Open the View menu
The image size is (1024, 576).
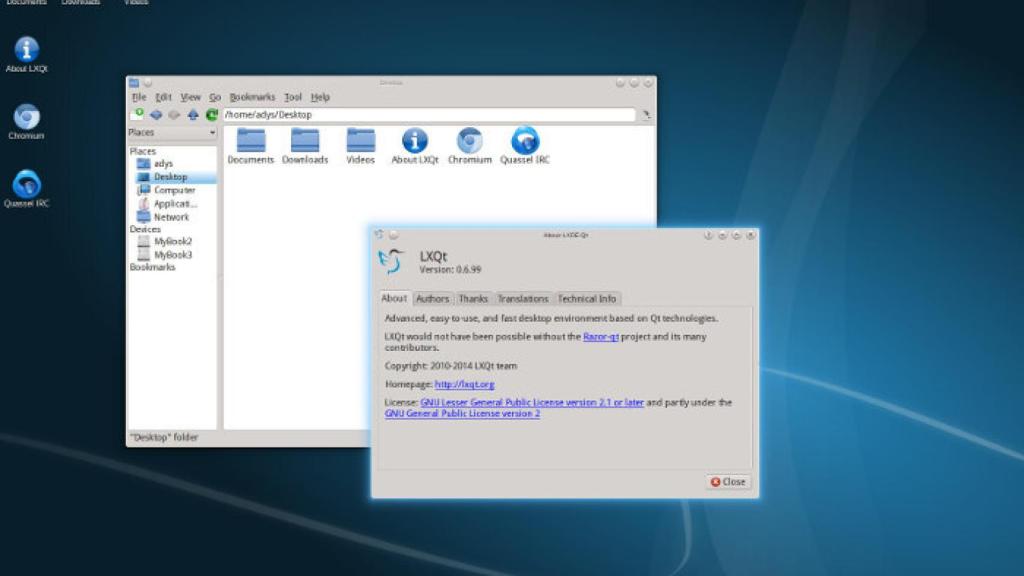pyautogui.click(x=190, y=97)
